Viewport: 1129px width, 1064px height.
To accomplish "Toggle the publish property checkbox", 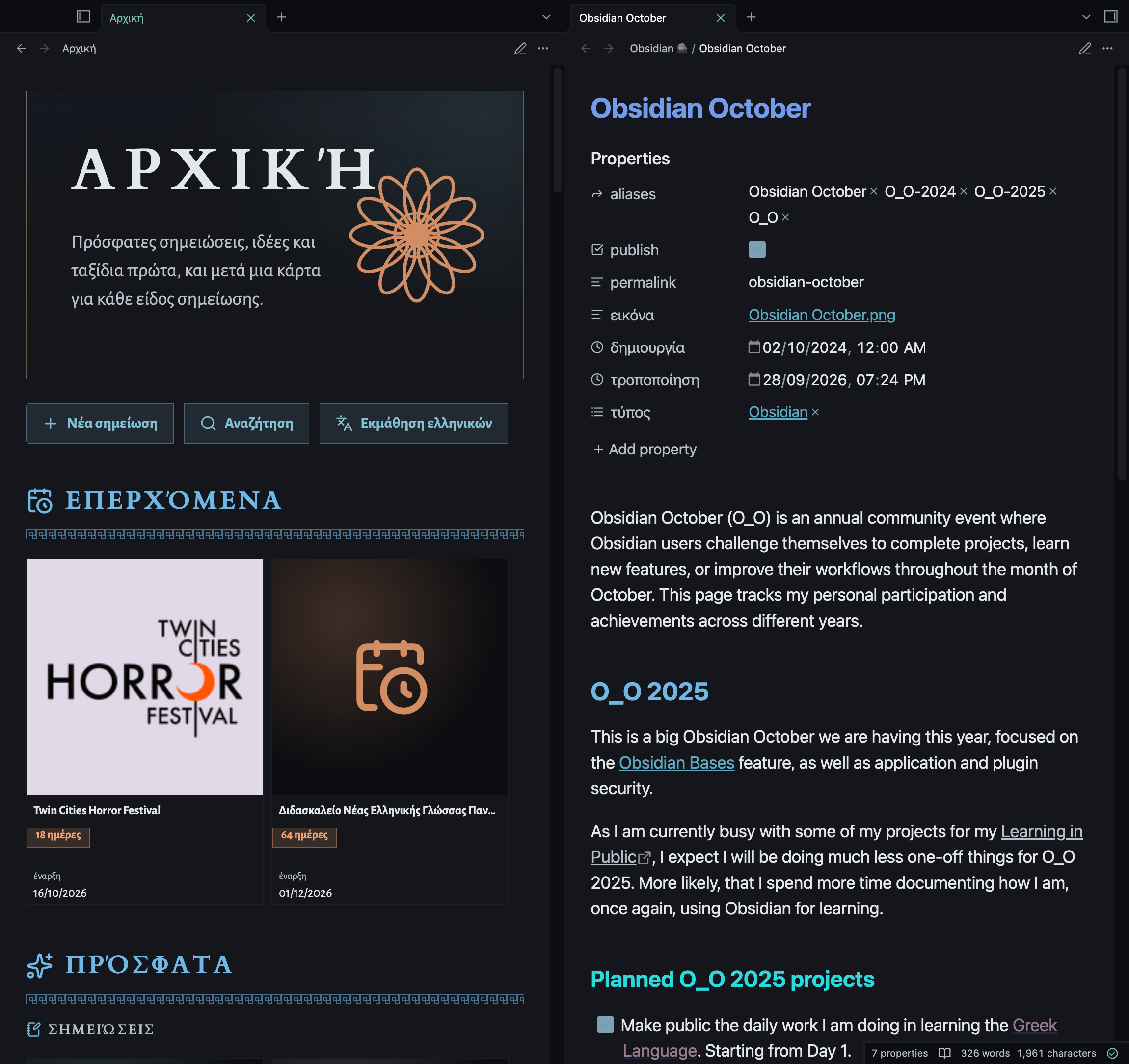I will tap(757, 249).
